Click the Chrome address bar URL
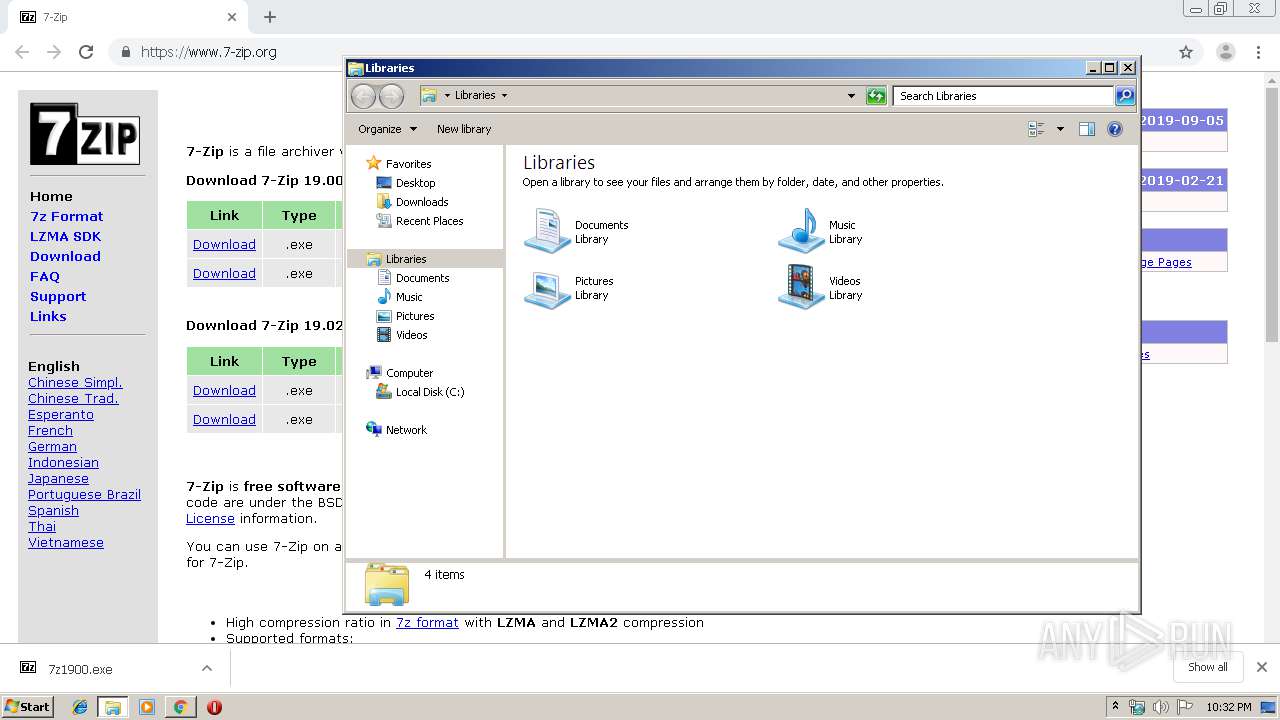The image size is (1280, 720). click(x=209, y=52)
